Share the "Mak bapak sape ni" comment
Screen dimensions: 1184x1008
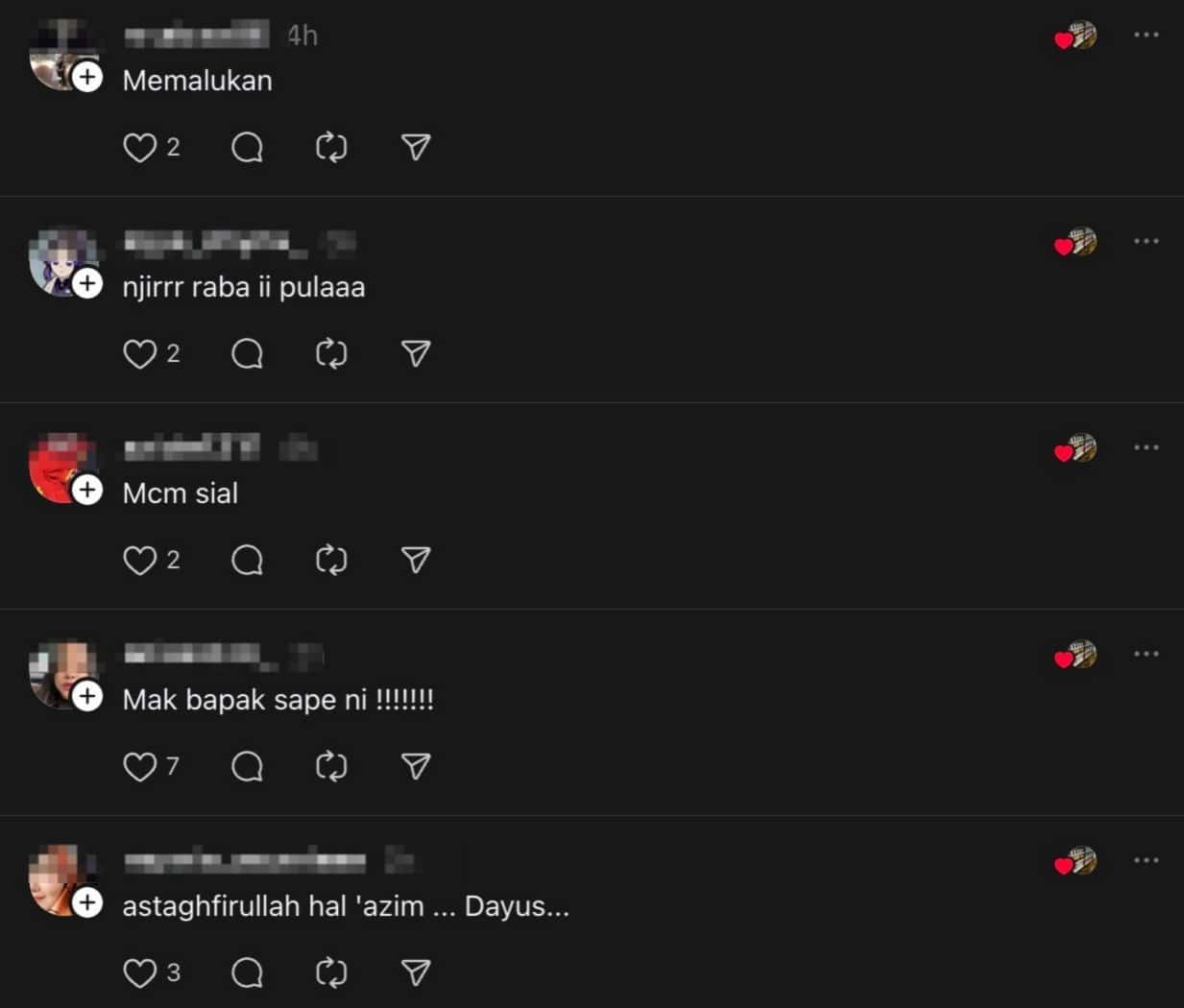tap(414, 766)
